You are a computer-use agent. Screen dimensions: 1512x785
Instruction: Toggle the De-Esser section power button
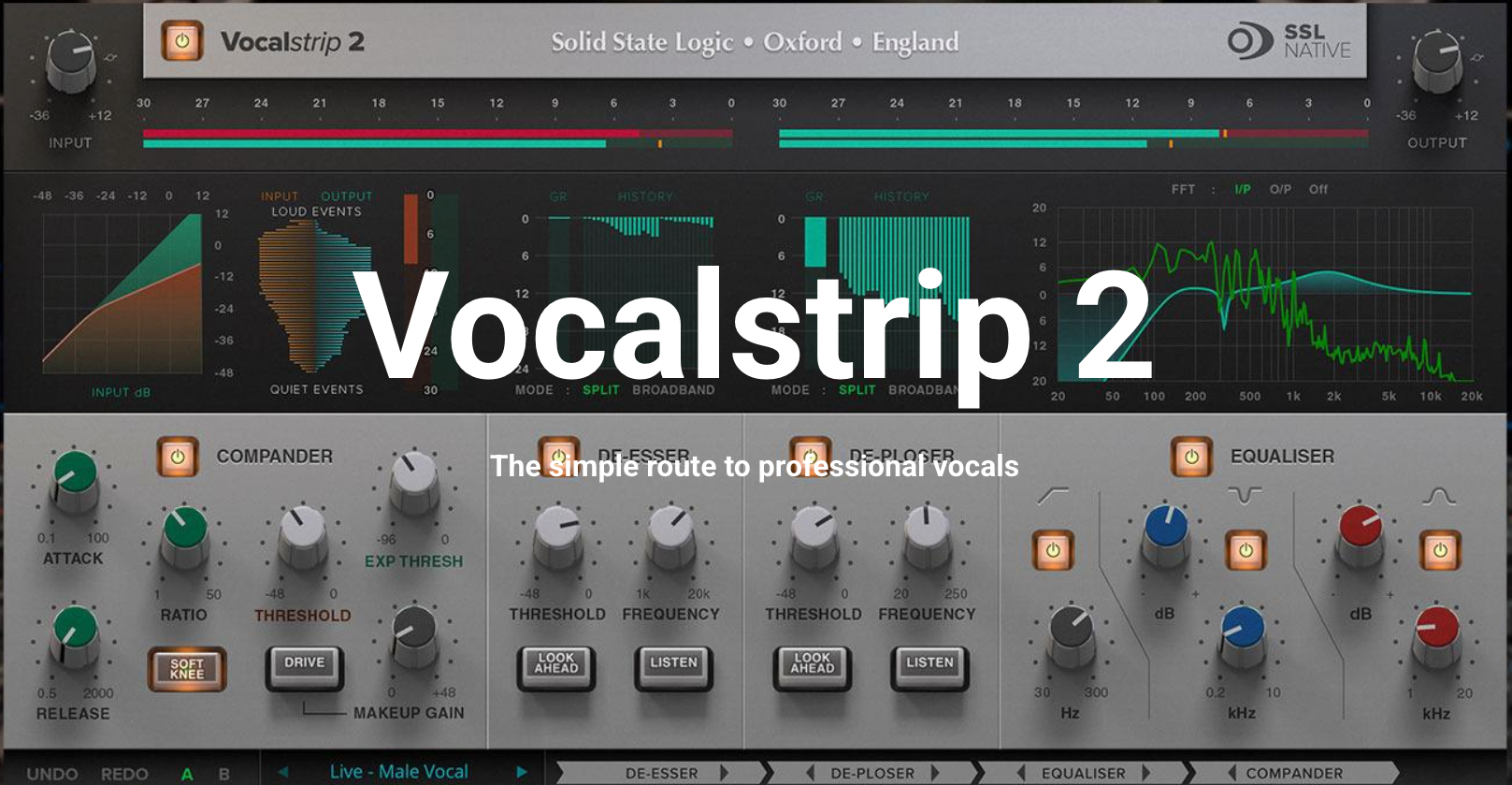click(x=558, y=455)
